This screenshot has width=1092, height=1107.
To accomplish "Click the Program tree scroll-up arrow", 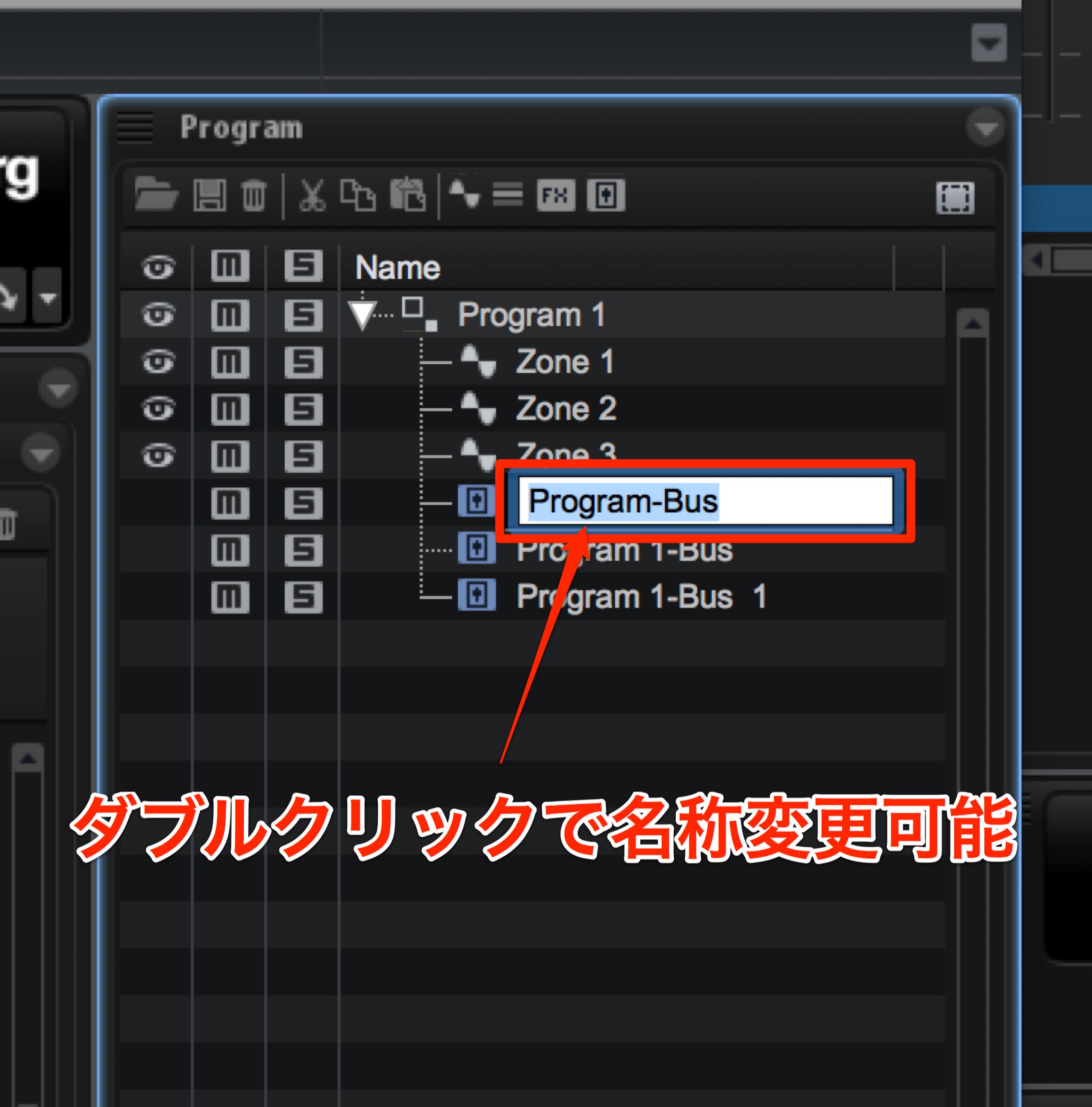I will (x=973, y=324).
